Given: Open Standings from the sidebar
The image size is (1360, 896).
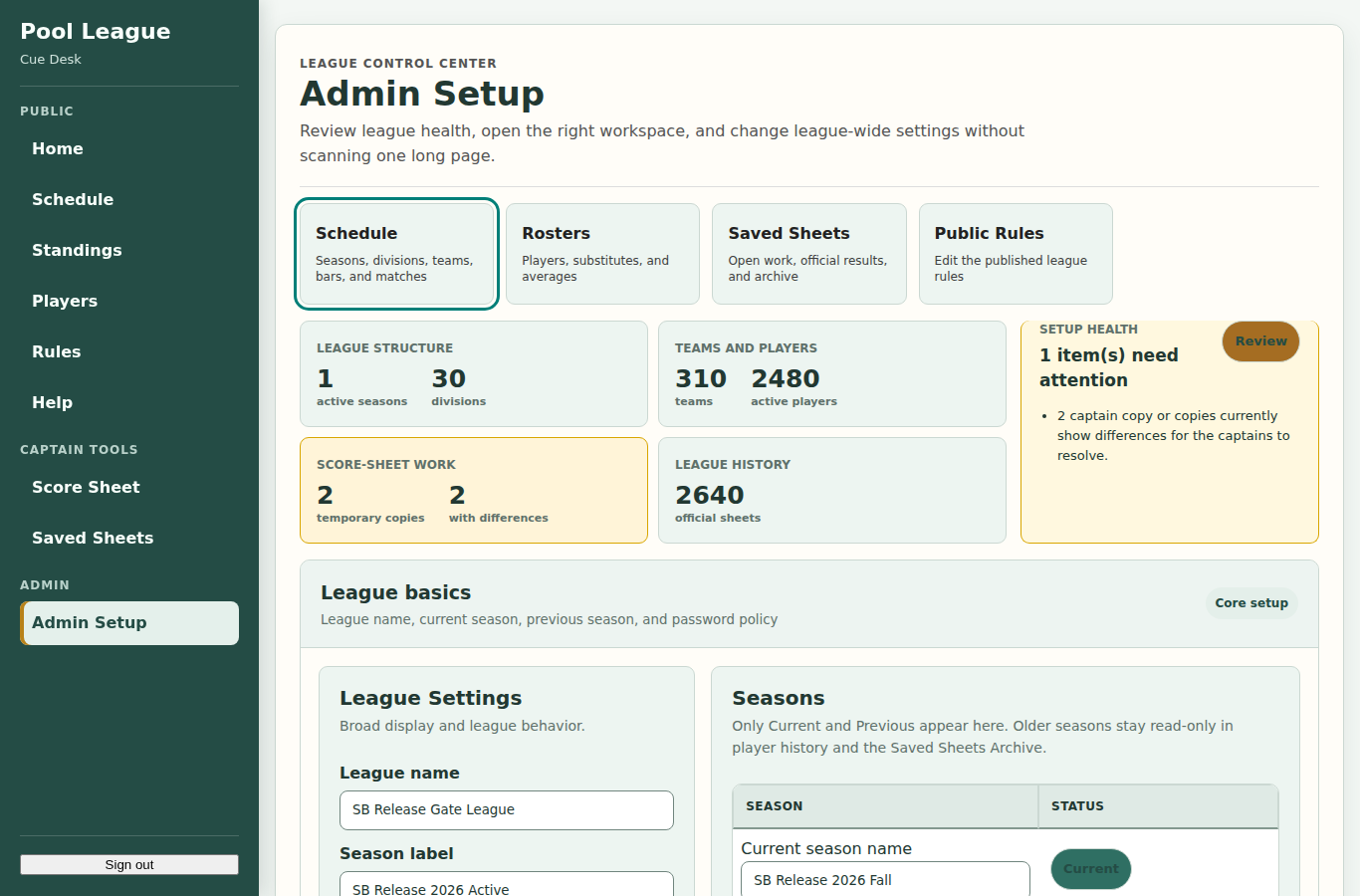Looking at the screenshot, I should tap(129, 250).
